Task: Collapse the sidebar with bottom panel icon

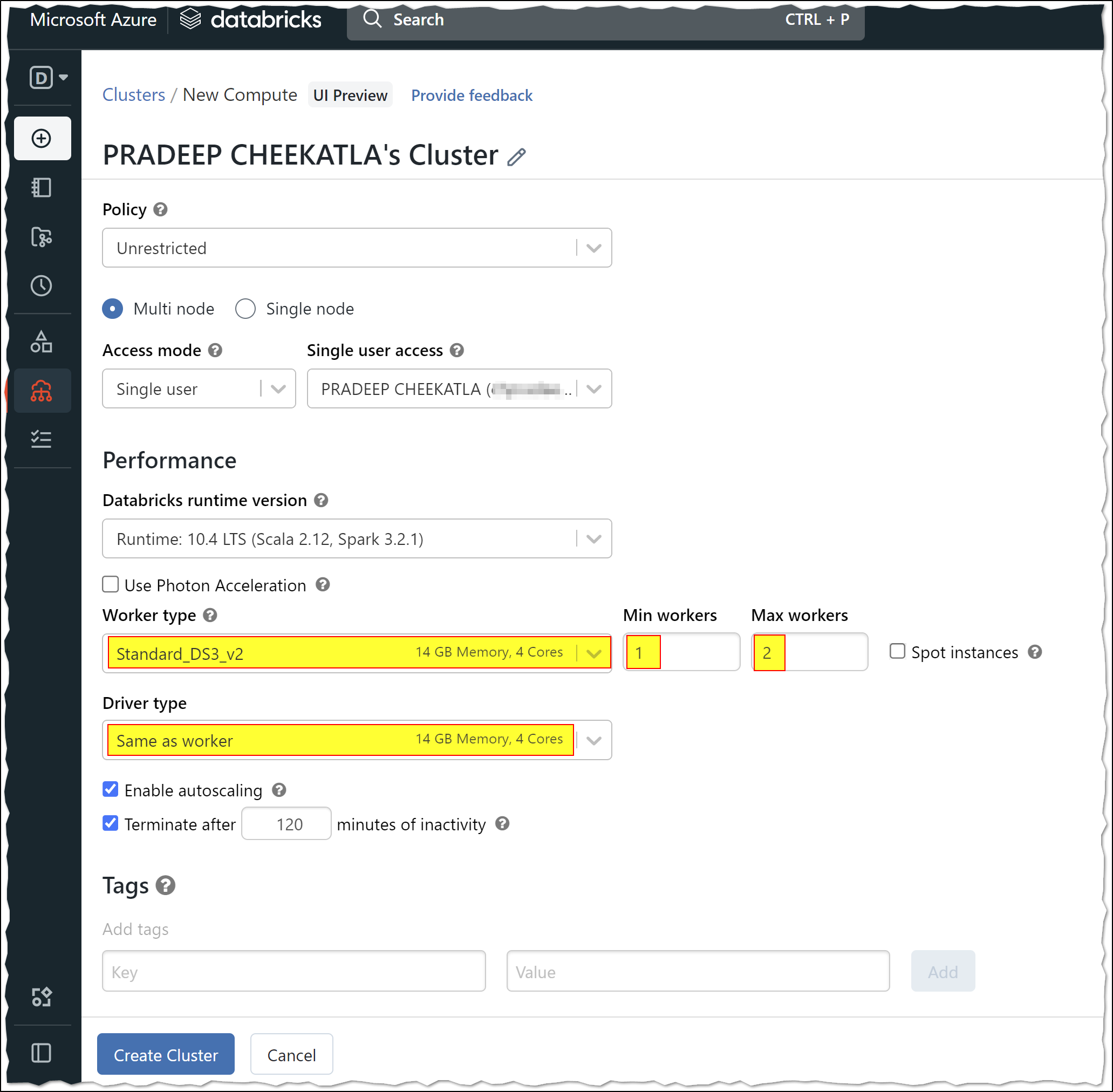Action: (x=42, y=1053)
